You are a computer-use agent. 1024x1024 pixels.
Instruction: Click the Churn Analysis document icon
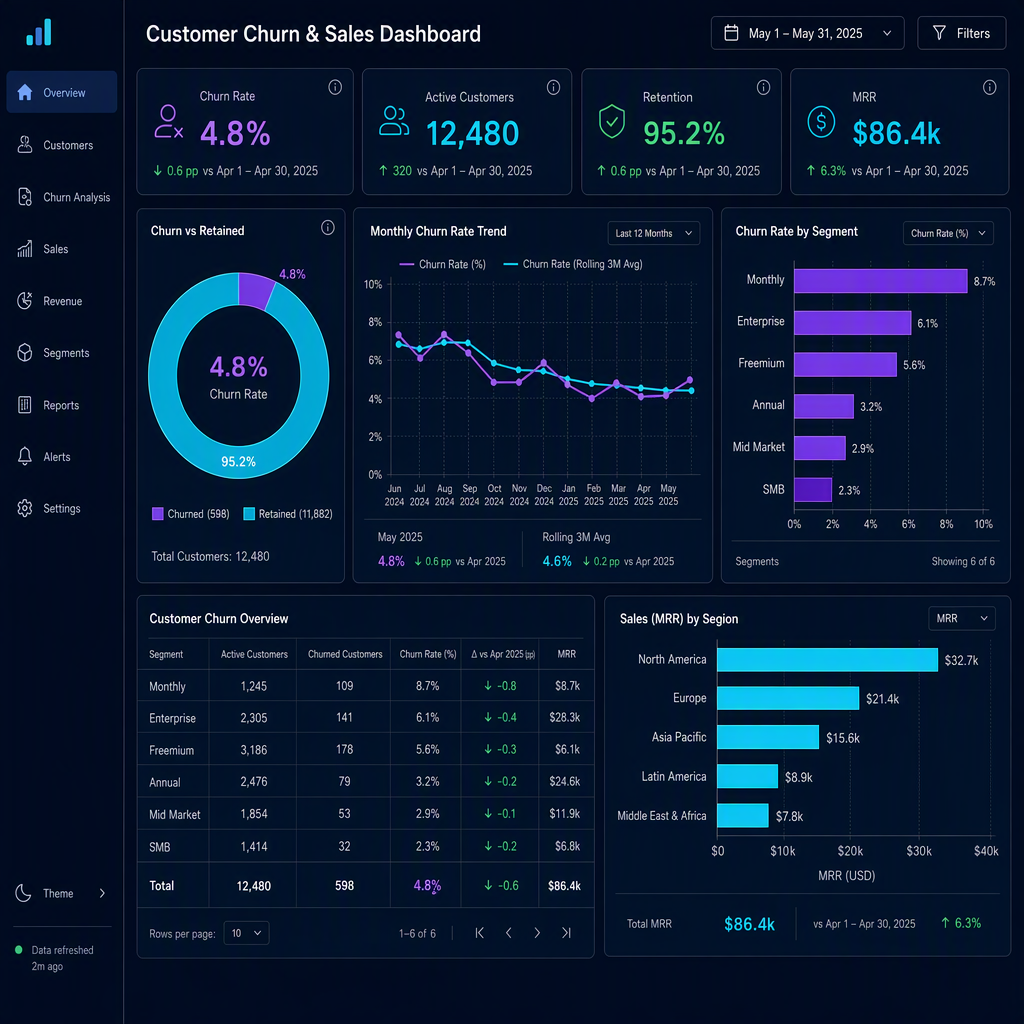click(25, 197)
